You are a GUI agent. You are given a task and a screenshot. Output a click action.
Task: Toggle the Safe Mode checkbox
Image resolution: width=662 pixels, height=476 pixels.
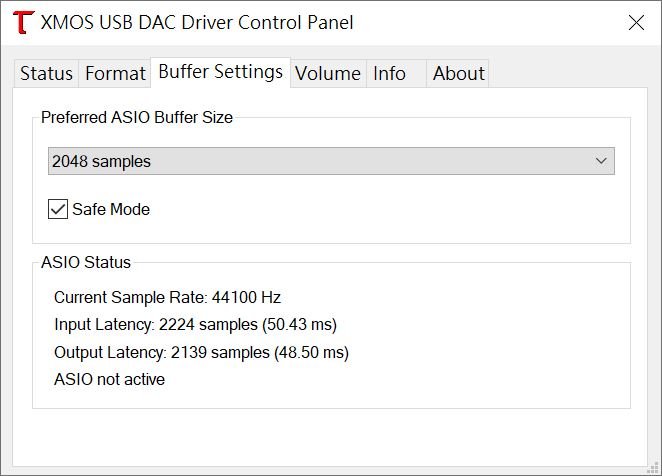point(58,209)
